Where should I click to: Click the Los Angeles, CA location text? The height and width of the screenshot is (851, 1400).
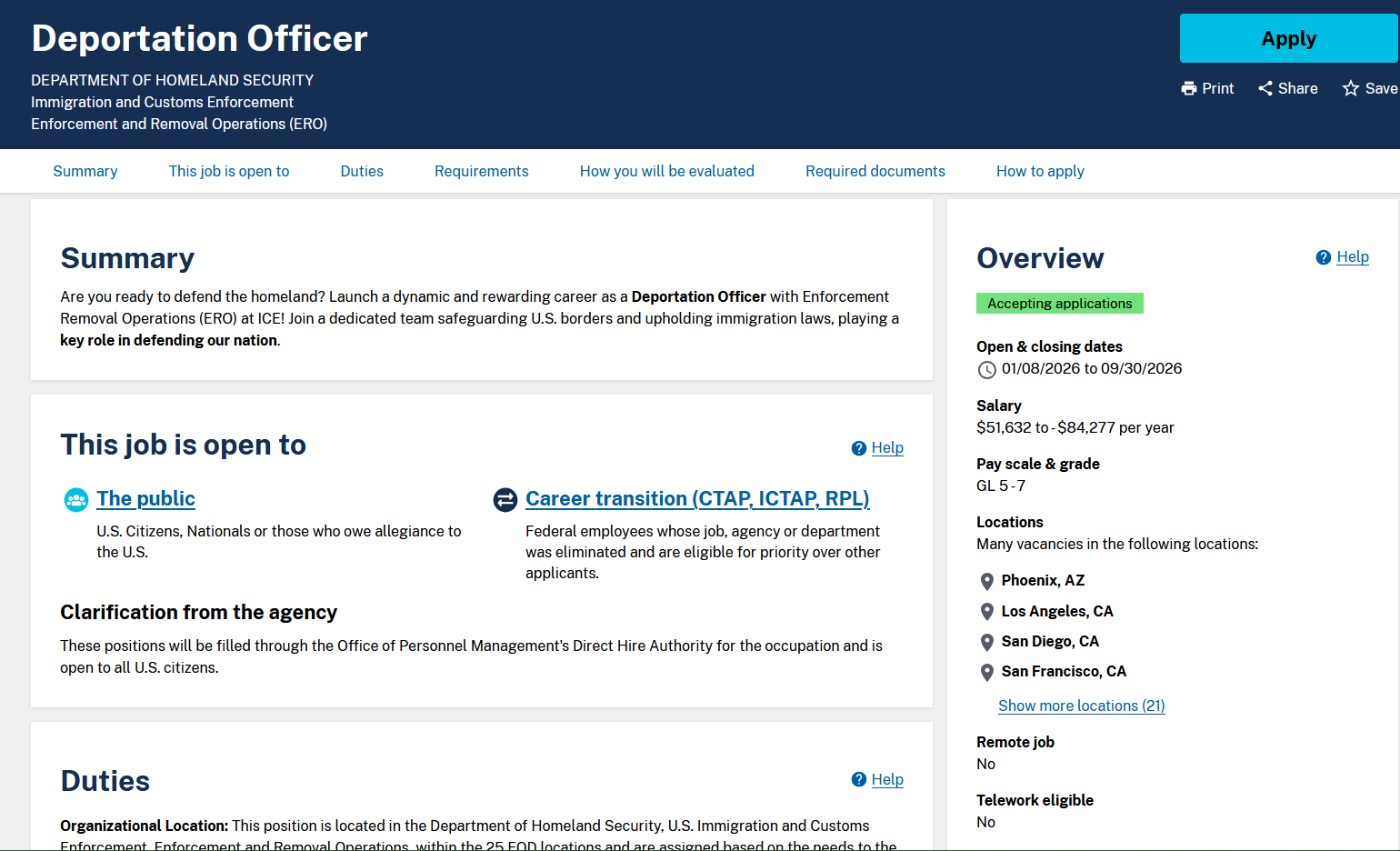1057,611
